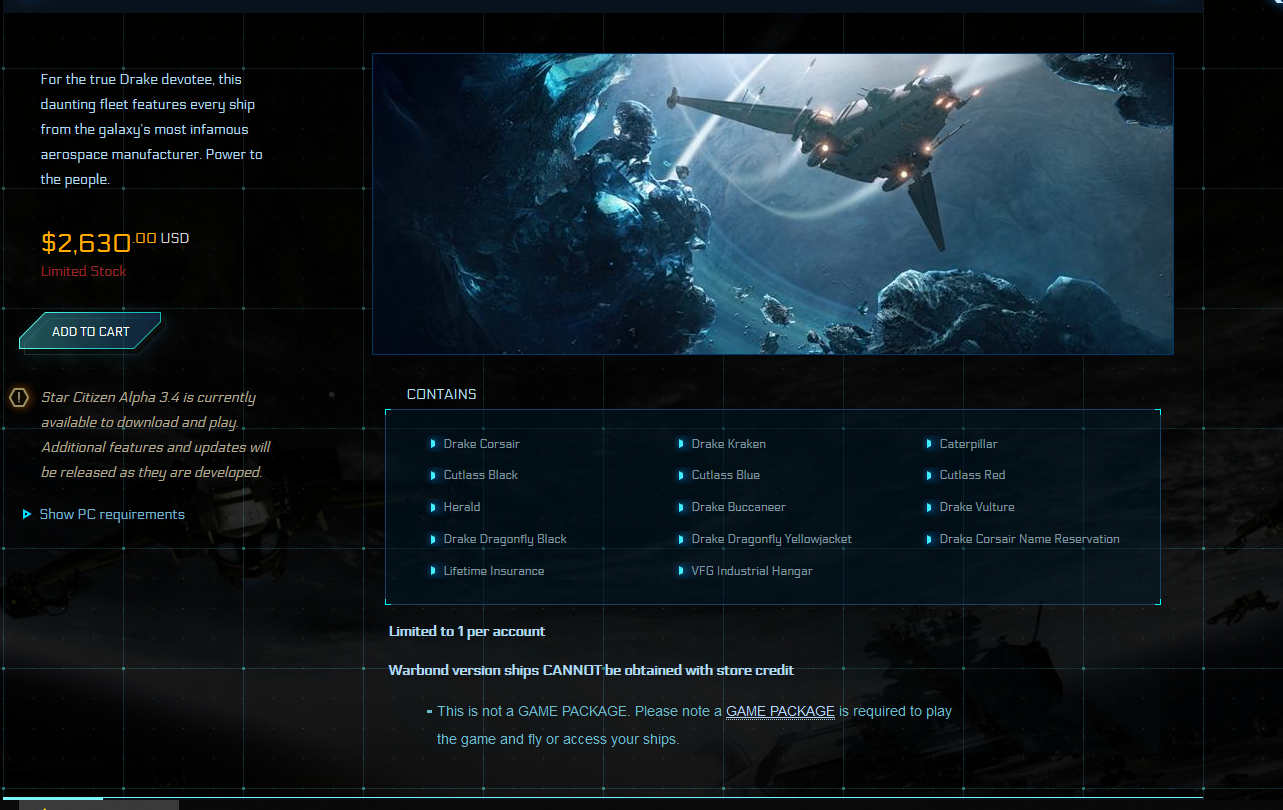Click bullet icon beside Drake Kraken
1283x810 pixels.
[x=681, y=443]
